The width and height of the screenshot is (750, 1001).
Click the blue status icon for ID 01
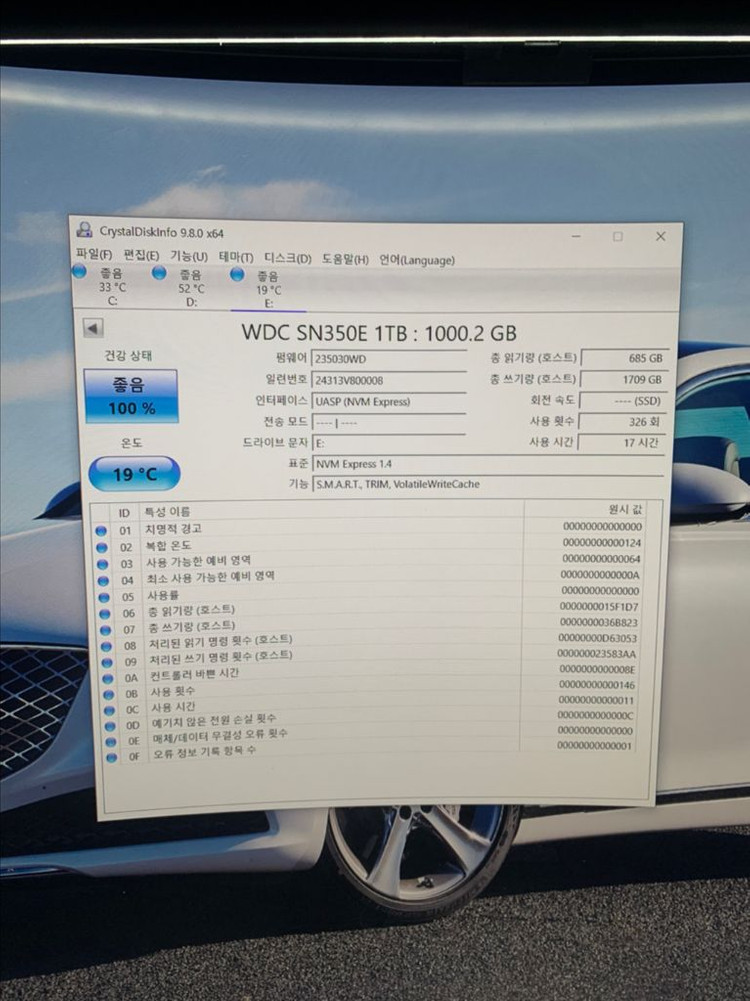[x=100, y=531]
